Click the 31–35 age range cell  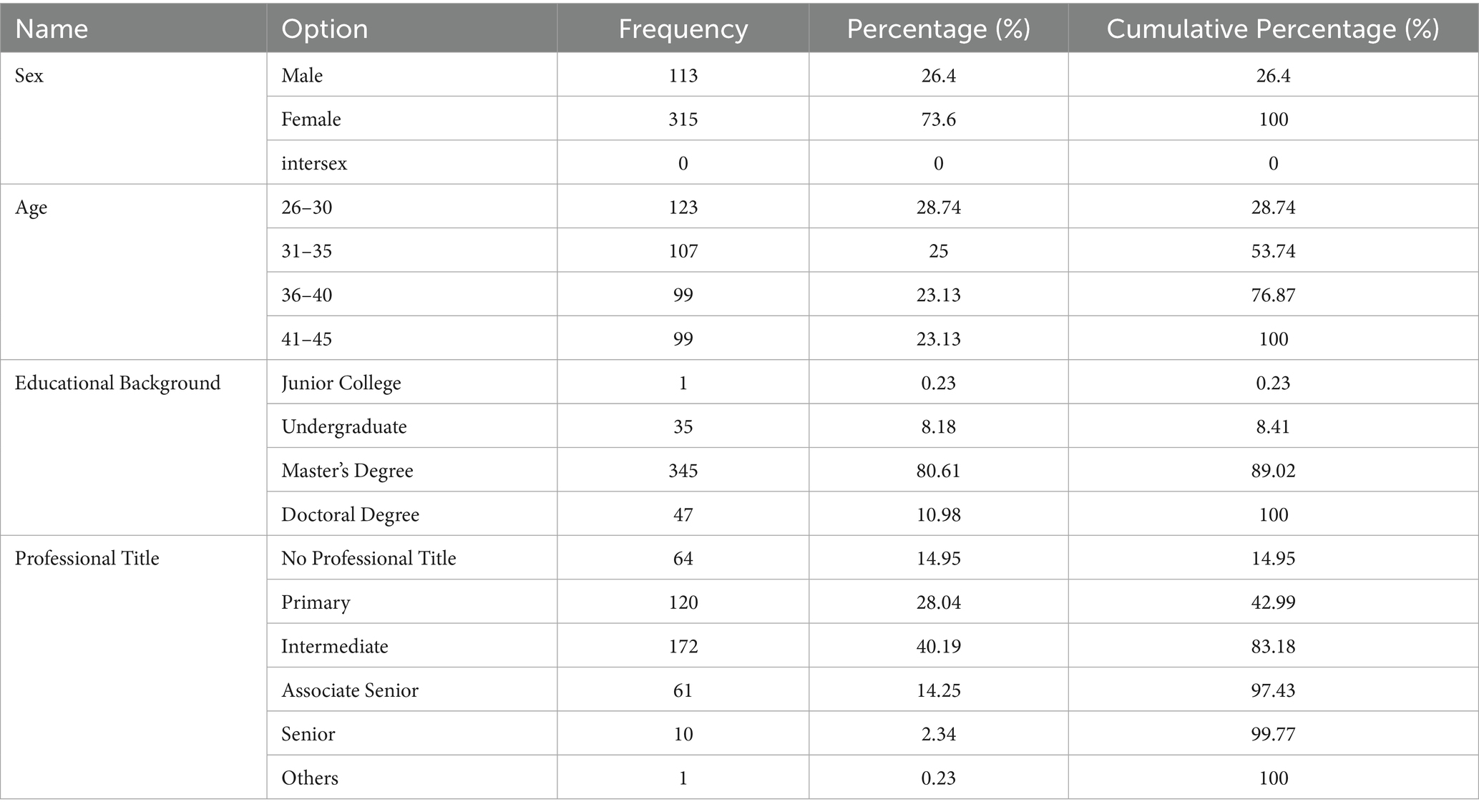(x=306, y=252)
